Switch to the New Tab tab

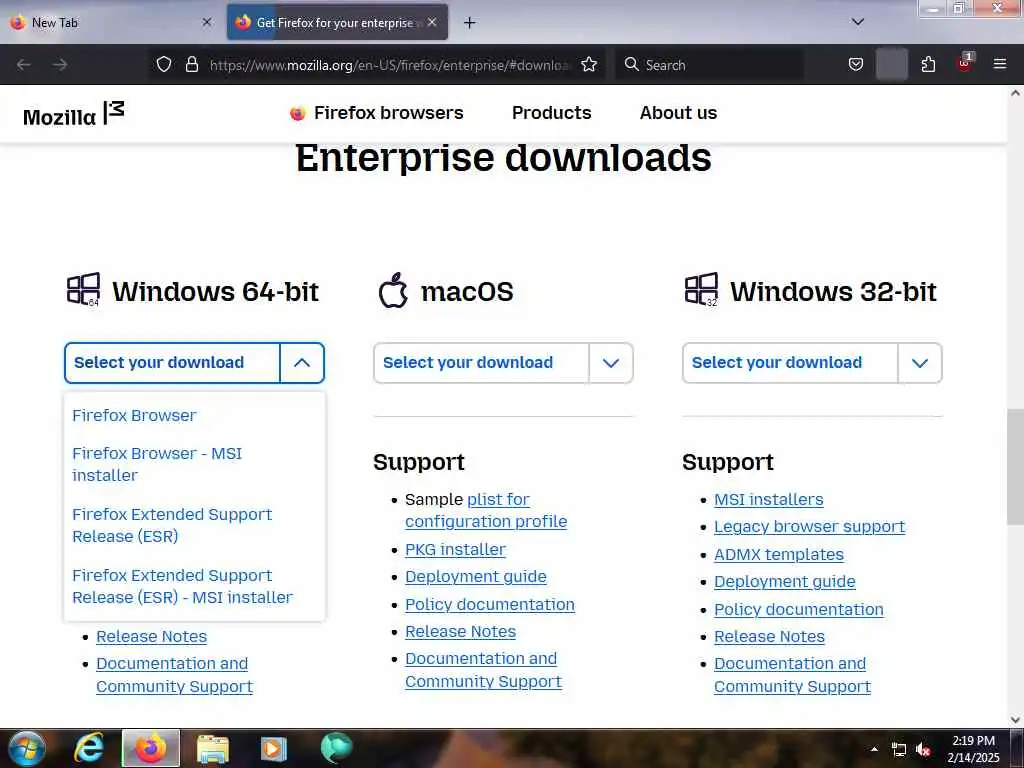pos(111,22)
